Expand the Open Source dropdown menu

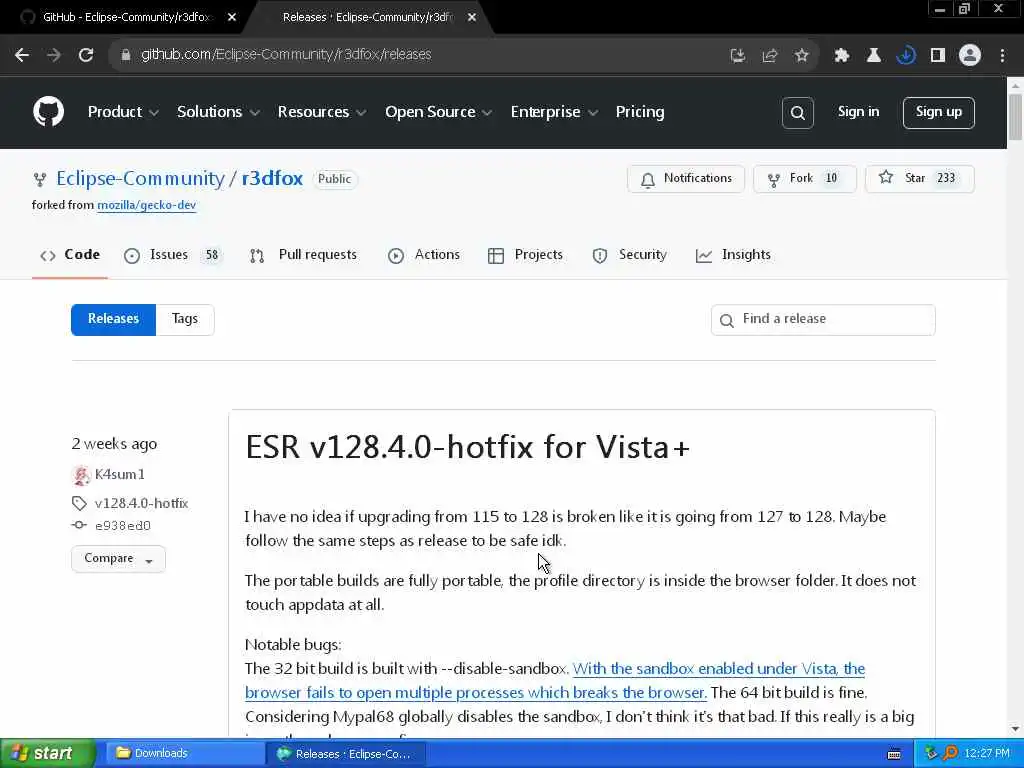438,112
